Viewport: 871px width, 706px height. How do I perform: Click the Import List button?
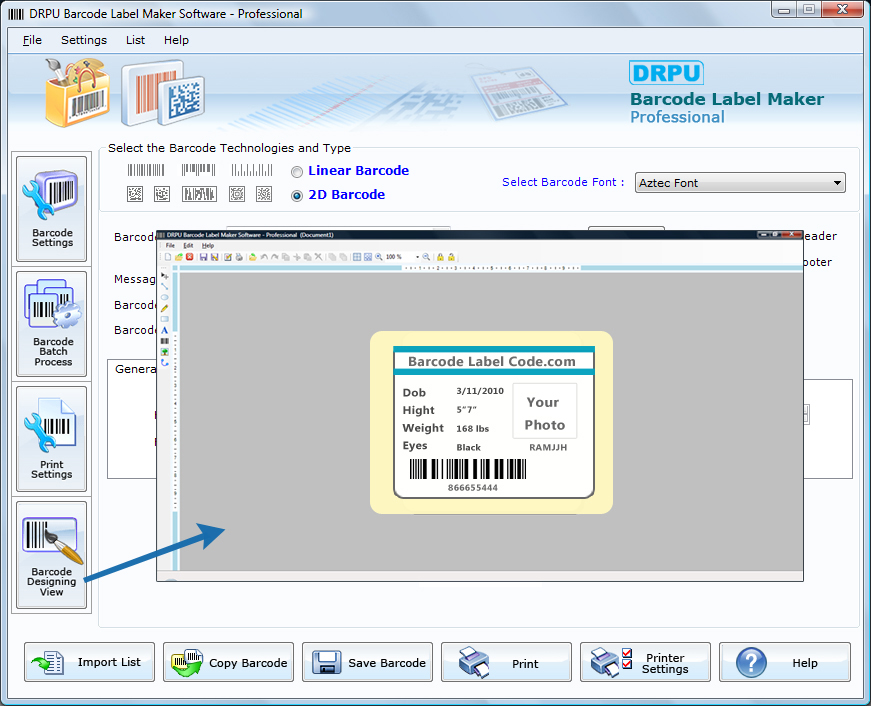coord(89,662)
